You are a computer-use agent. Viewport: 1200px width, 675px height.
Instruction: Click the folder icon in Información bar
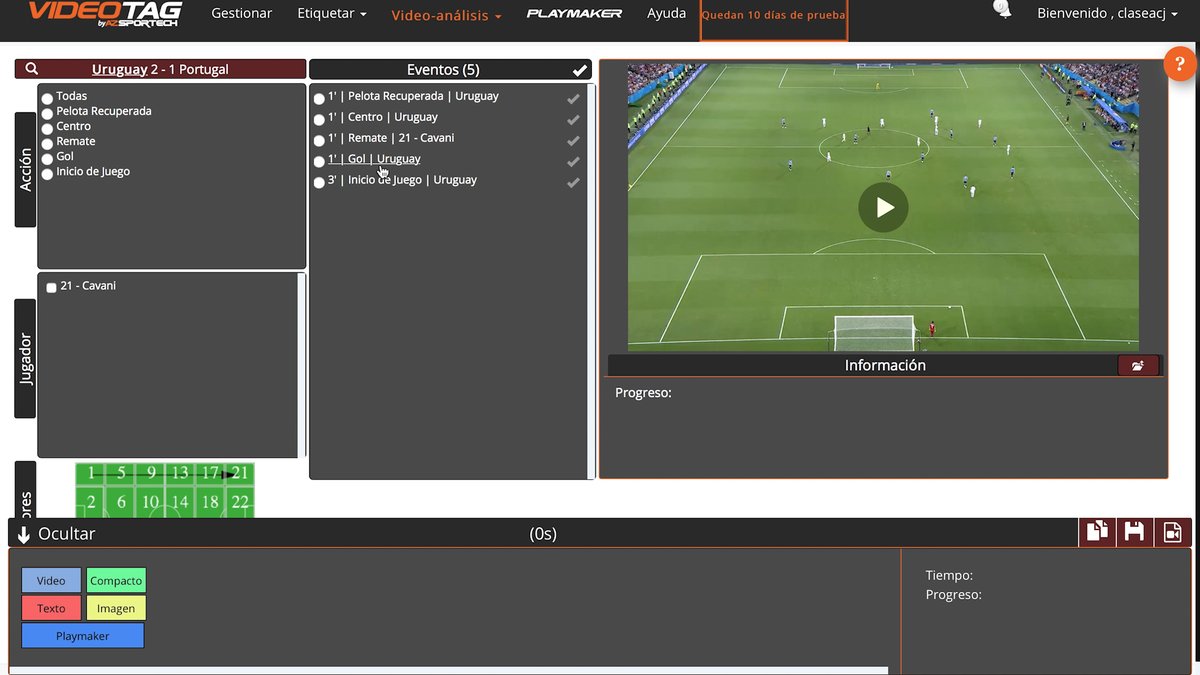[x=1138, y=366]
